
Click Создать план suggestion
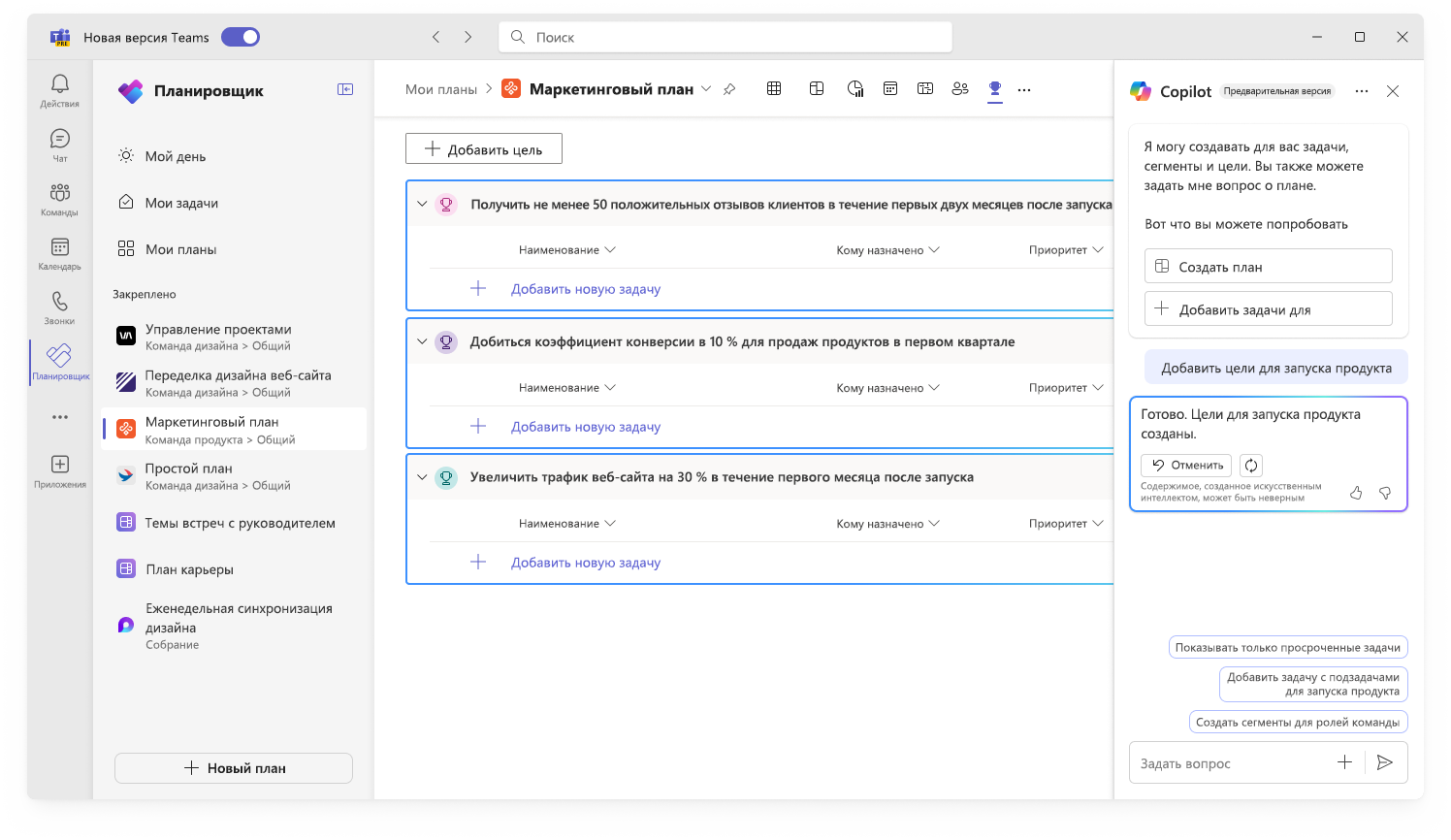1269,267
